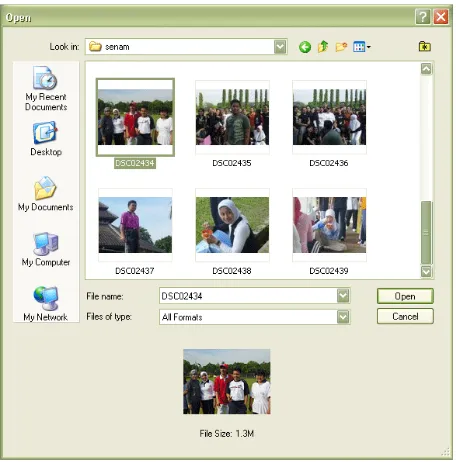Click the green Back arrow icon
Screen dimensions: 456x462
tap(305, 47)
